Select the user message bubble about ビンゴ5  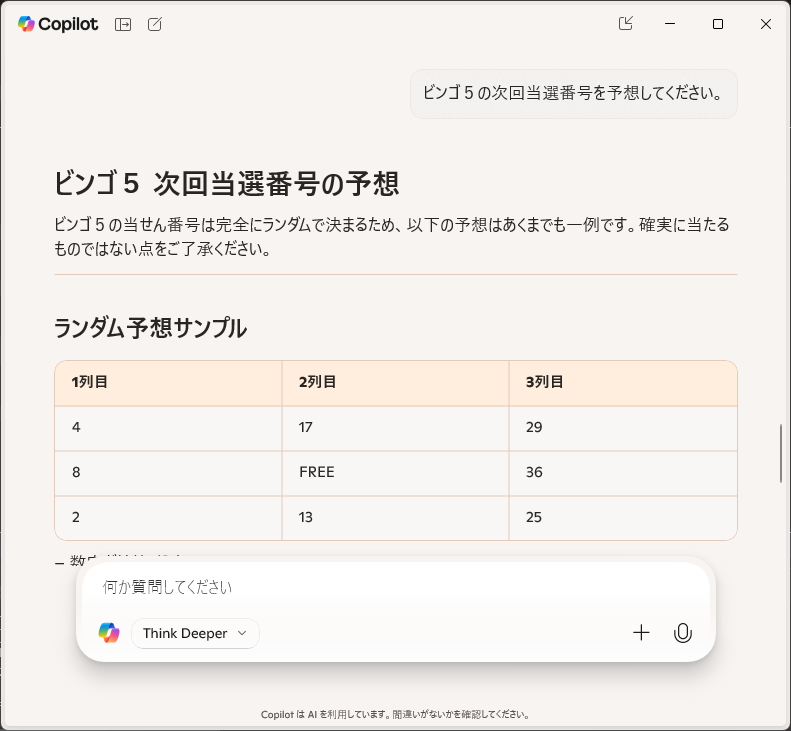(x=574, y=94)
